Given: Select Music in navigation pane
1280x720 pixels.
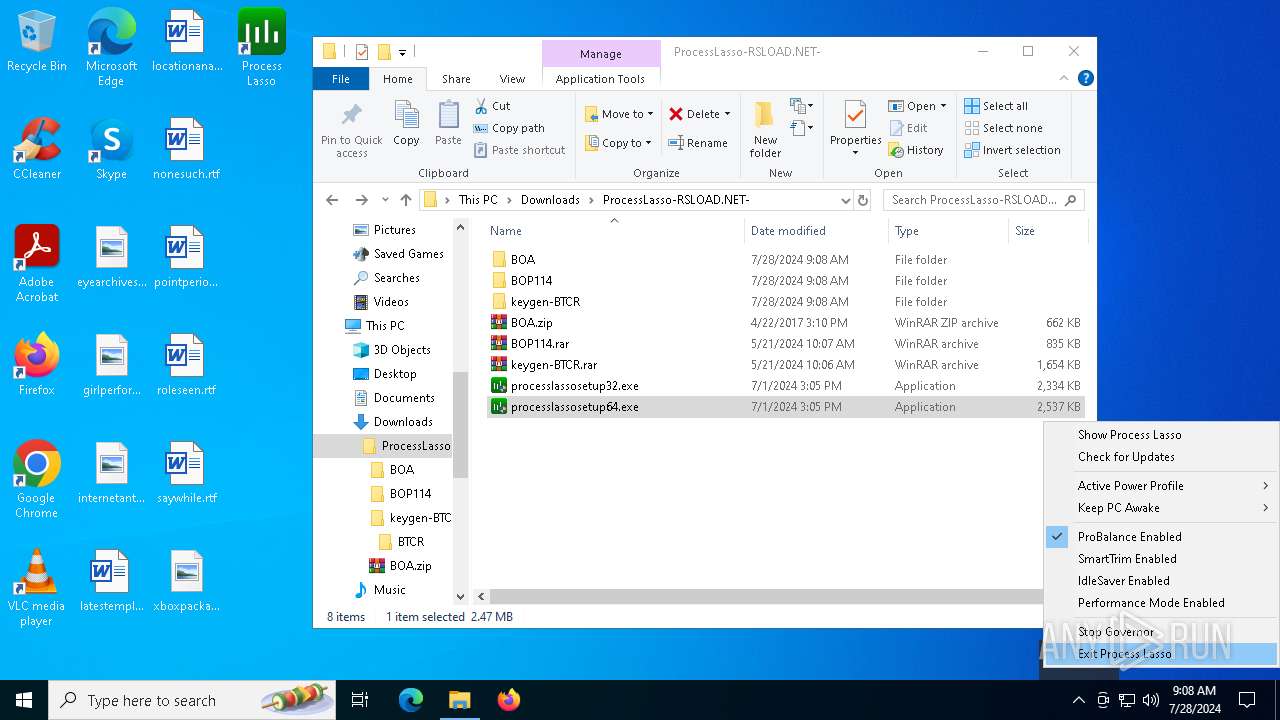Looking at the screenshot, I should pos(389,589).
